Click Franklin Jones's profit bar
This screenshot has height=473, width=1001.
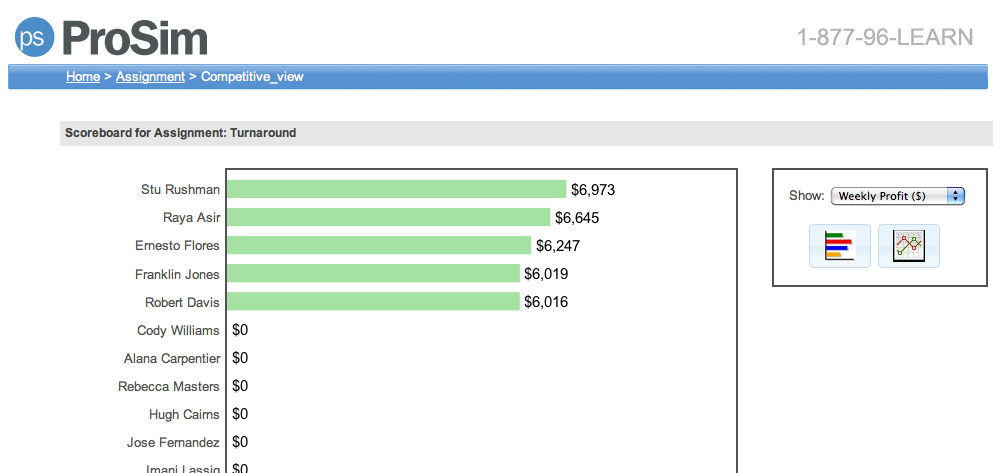tap(373, 274)
